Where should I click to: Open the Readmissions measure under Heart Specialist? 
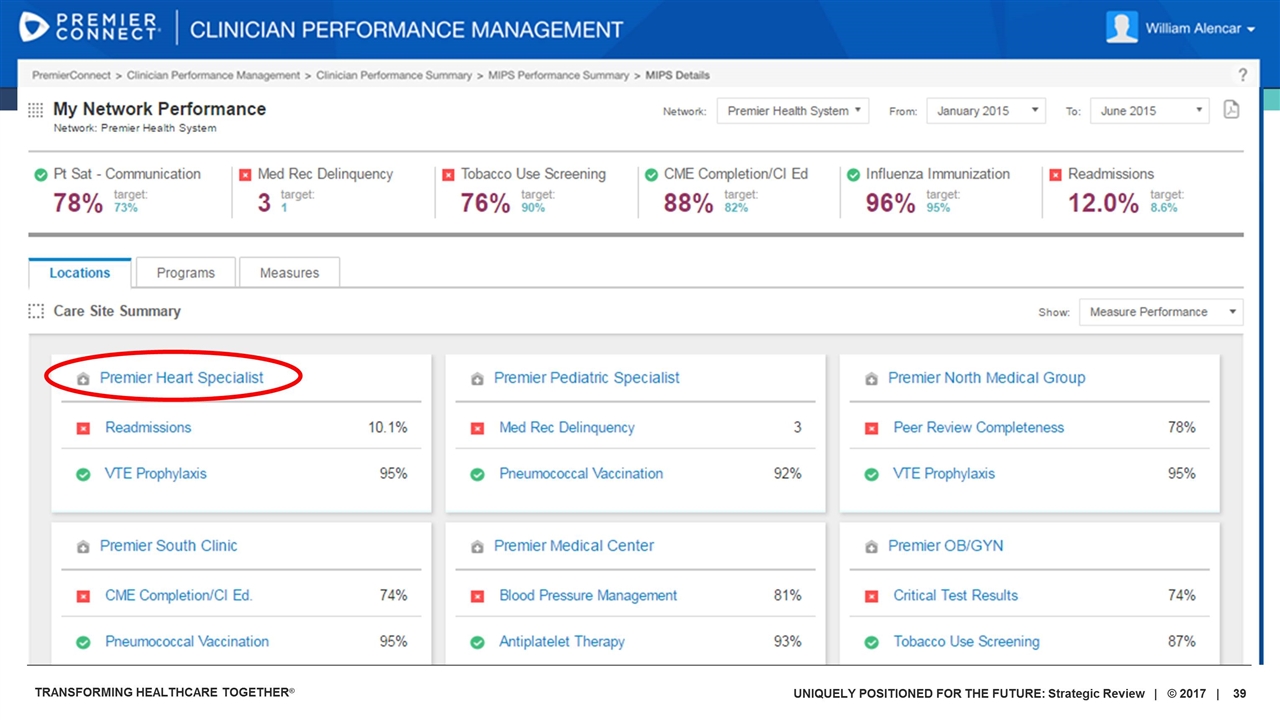[x=148, y=428]
